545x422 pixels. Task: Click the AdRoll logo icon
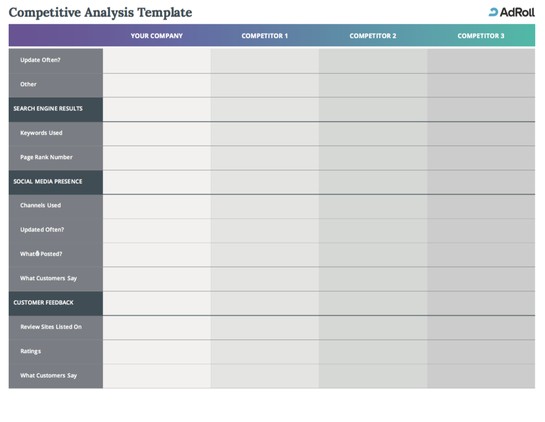[x=493, y=13]
